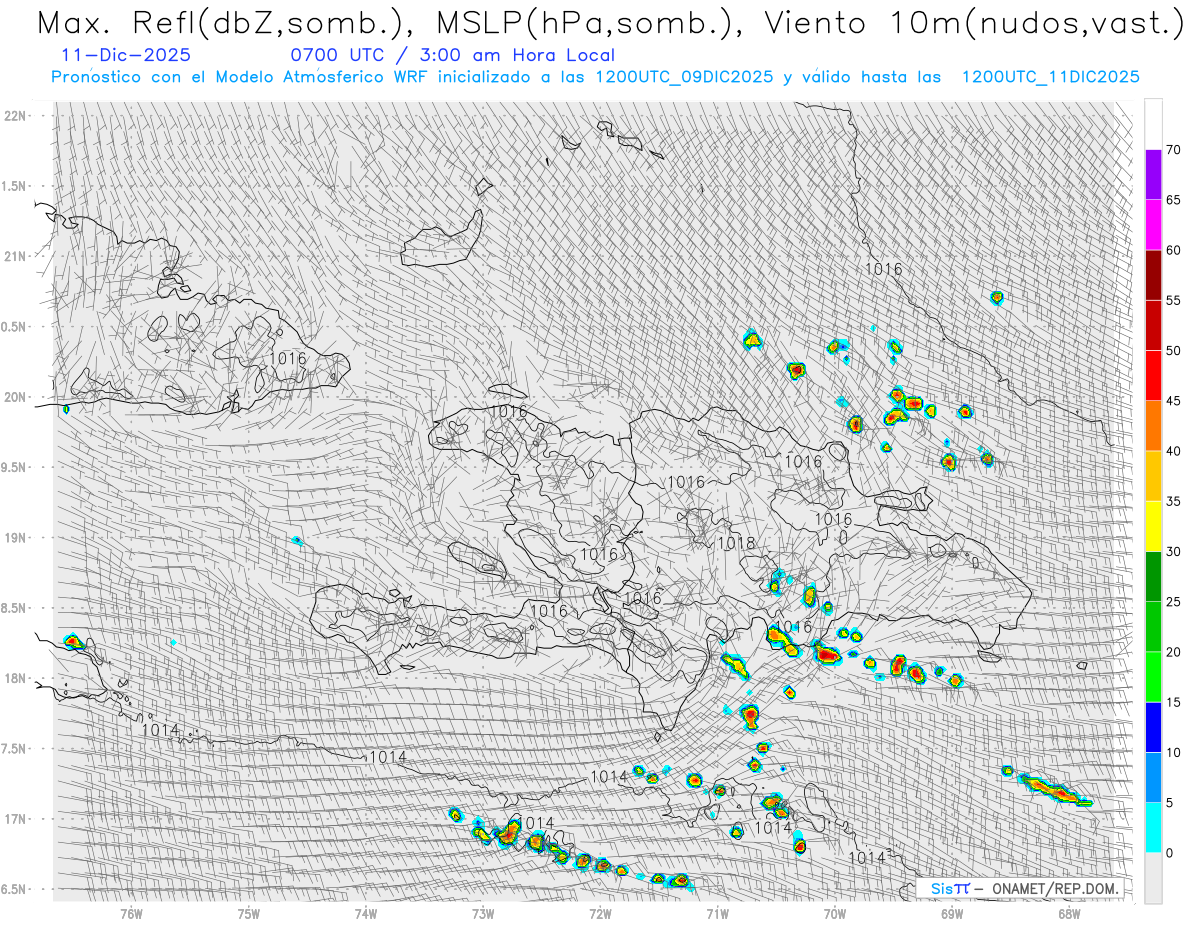Click colorbar tick label 5
Image resolution: width=1200 pixels, height=927 pixels.
point(1170,803)
